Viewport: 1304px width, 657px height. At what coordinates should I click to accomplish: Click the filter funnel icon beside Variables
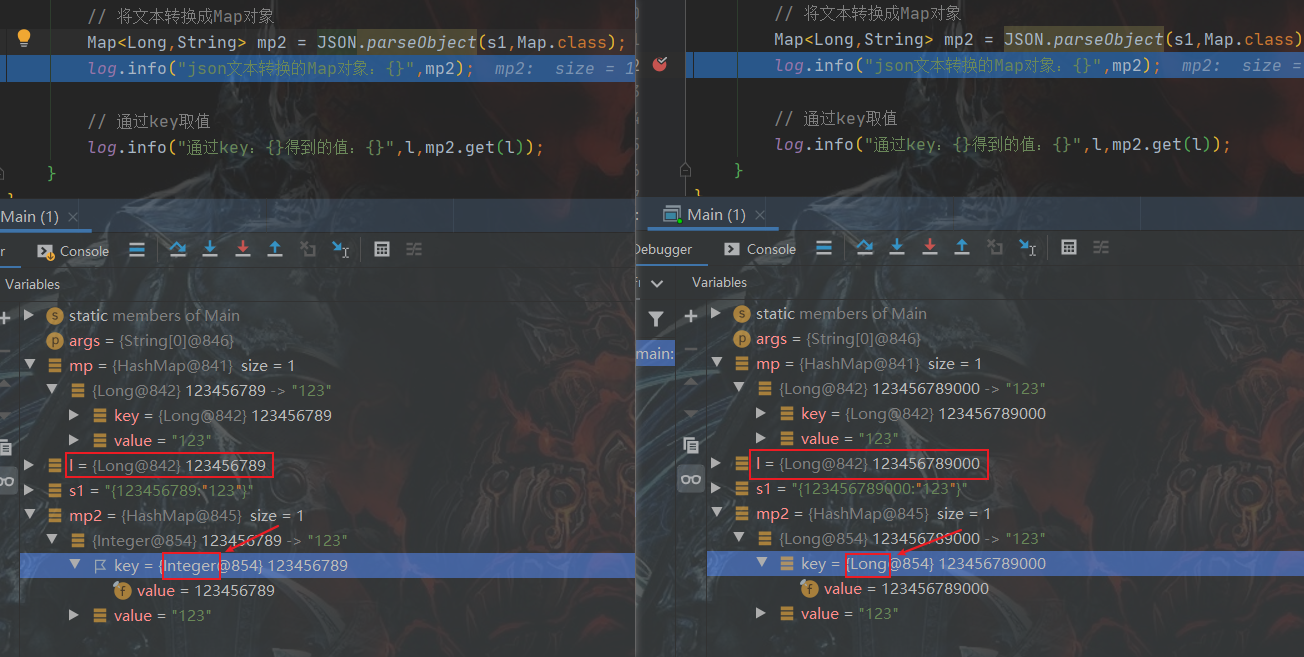point(655,319)
